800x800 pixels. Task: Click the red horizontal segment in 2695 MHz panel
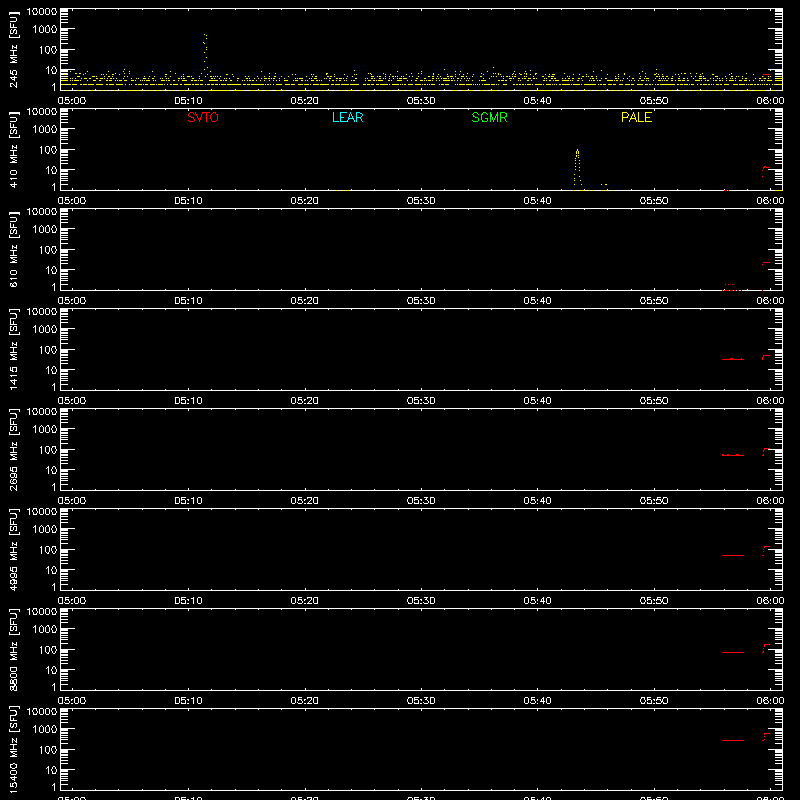733,455
